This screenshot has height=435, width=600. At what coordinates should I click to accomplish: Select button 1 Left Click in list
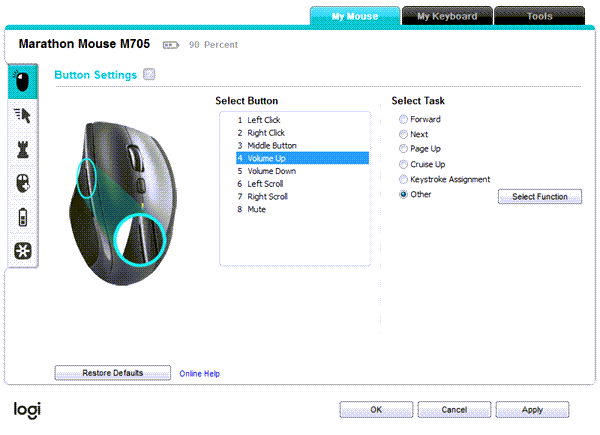point(302,120)
